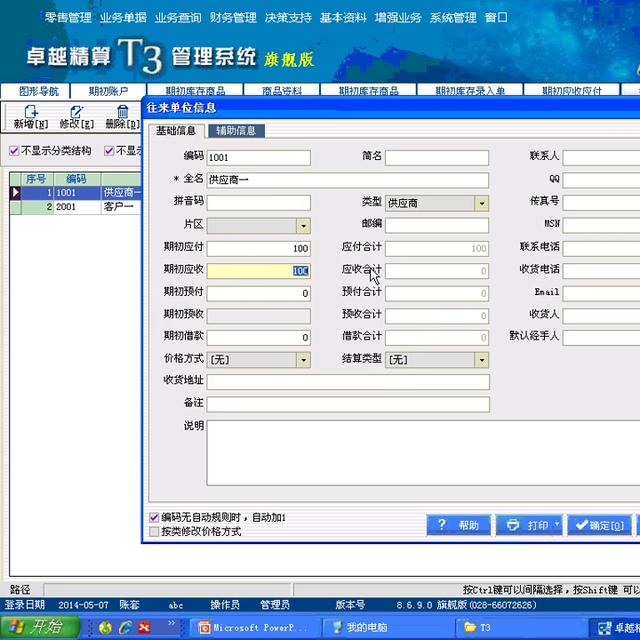Toggle 编码无自动规则时，自动加1 checkbox

(154, 518)
